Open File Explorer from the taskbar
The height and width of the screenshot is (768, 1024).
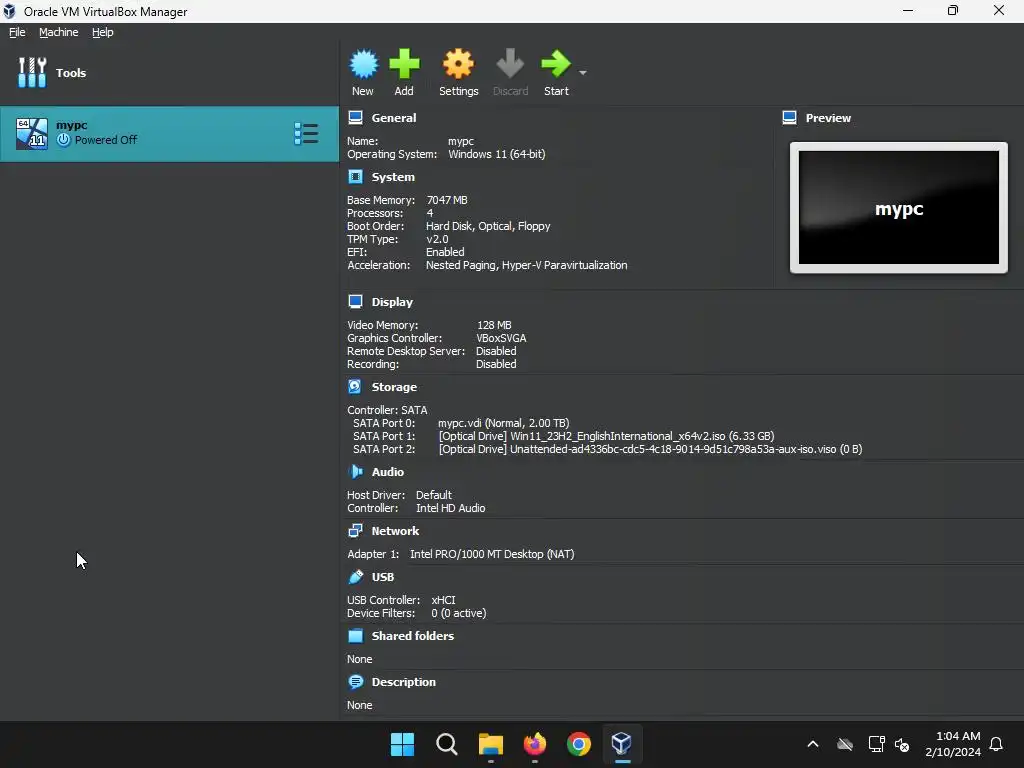pos(490,744)
